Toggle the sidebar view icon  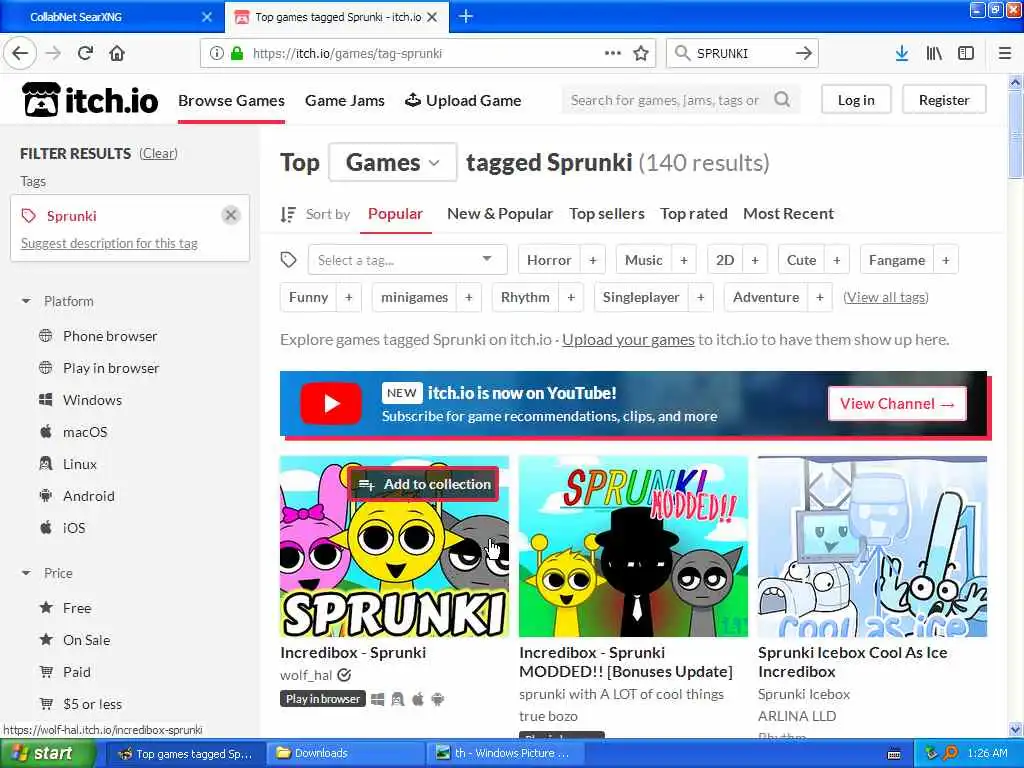coord(966,54)
